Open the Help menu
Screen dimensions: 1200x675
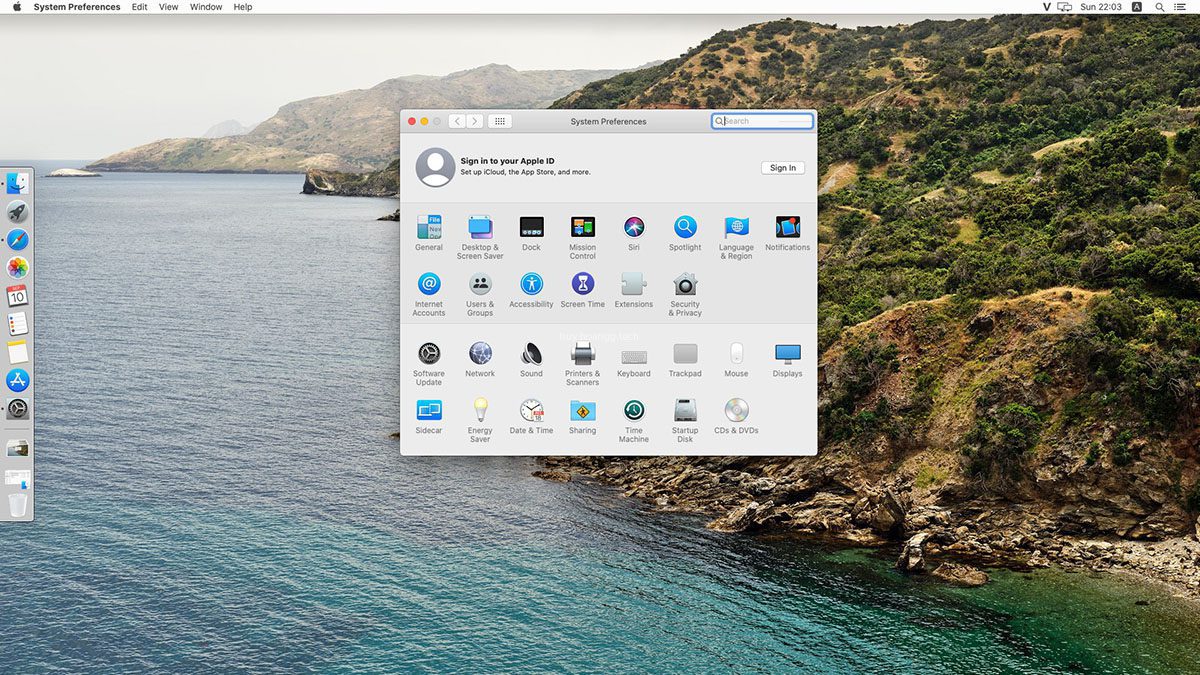[243, 7]
